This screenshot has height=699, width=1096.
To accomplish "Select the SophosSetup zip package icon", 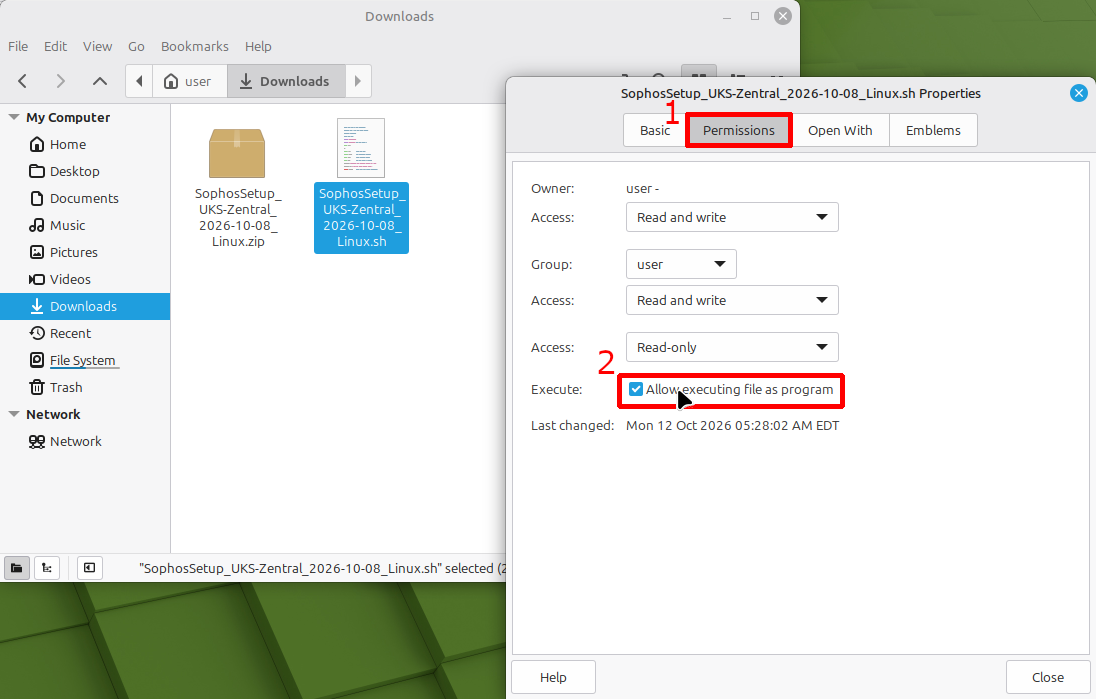I will [x=237, y=153].
